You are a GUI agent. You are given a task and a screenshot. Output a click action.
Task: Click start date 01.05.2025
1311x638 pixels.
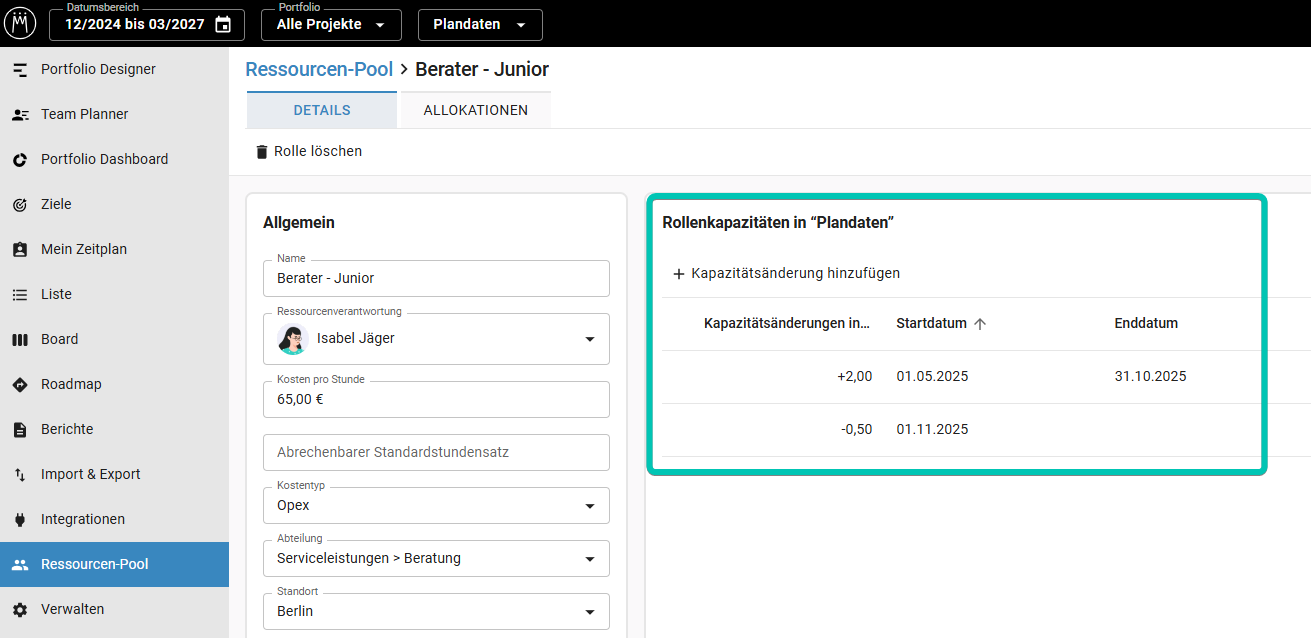tap(932, 377)
